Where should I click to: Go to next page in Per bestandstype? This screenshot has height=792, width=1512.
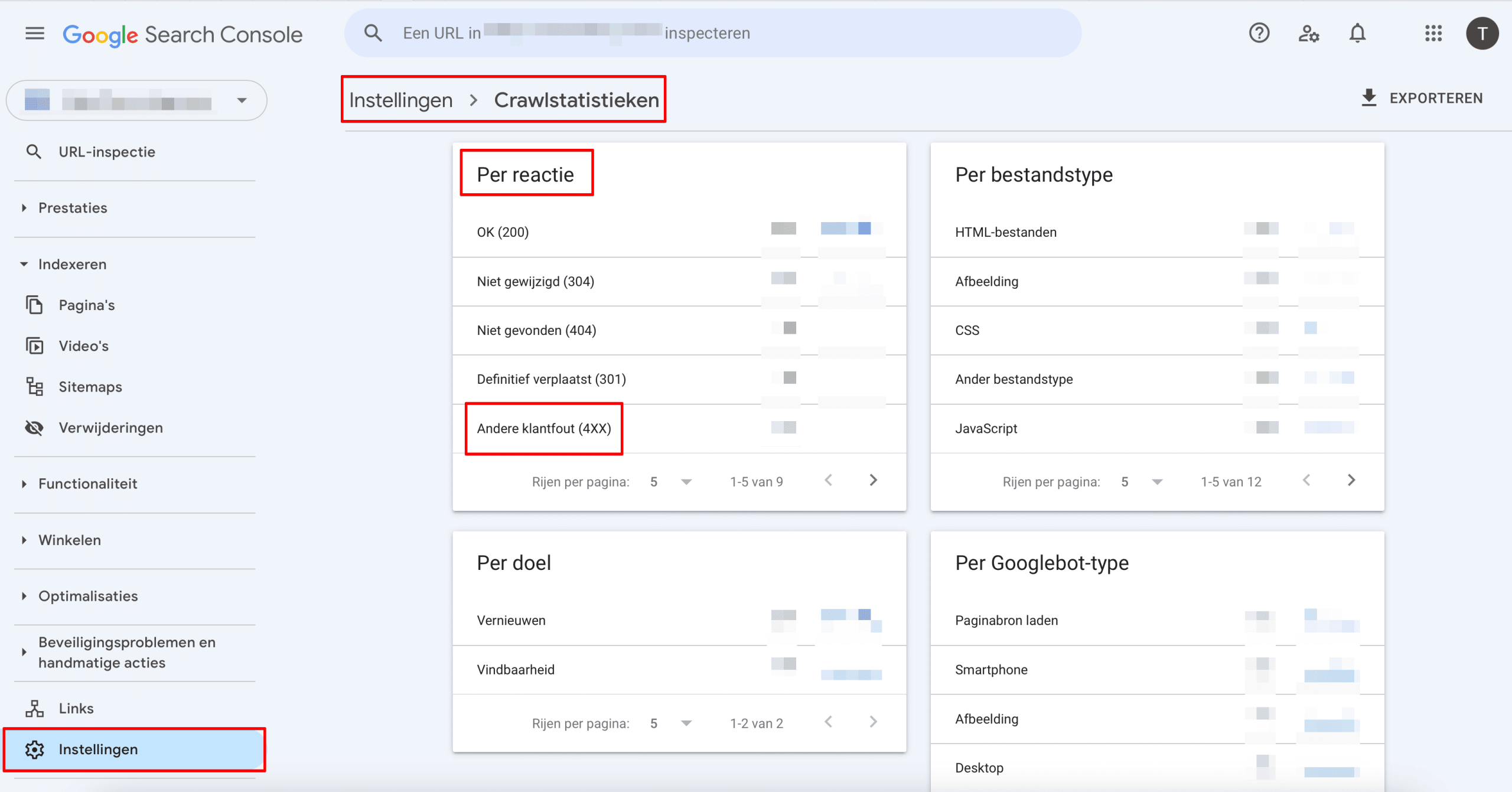tap(1351, 480)
